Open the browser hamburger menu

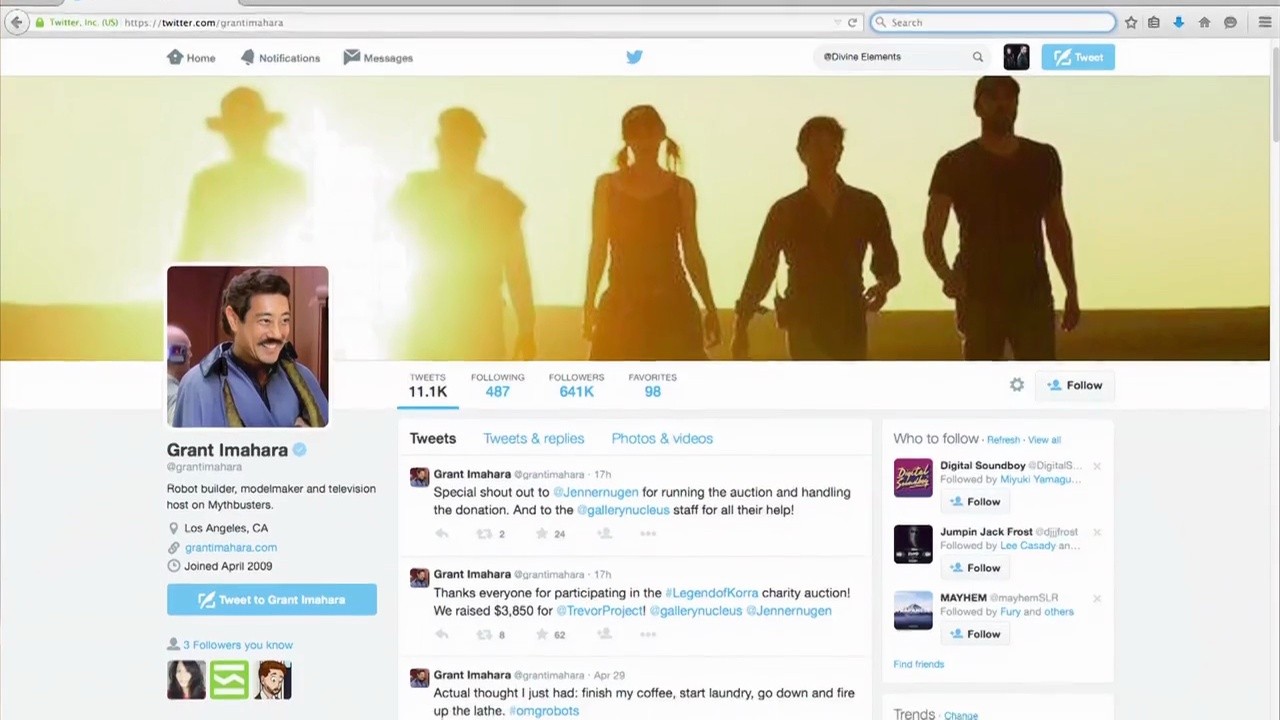[x=1265, y=22]
